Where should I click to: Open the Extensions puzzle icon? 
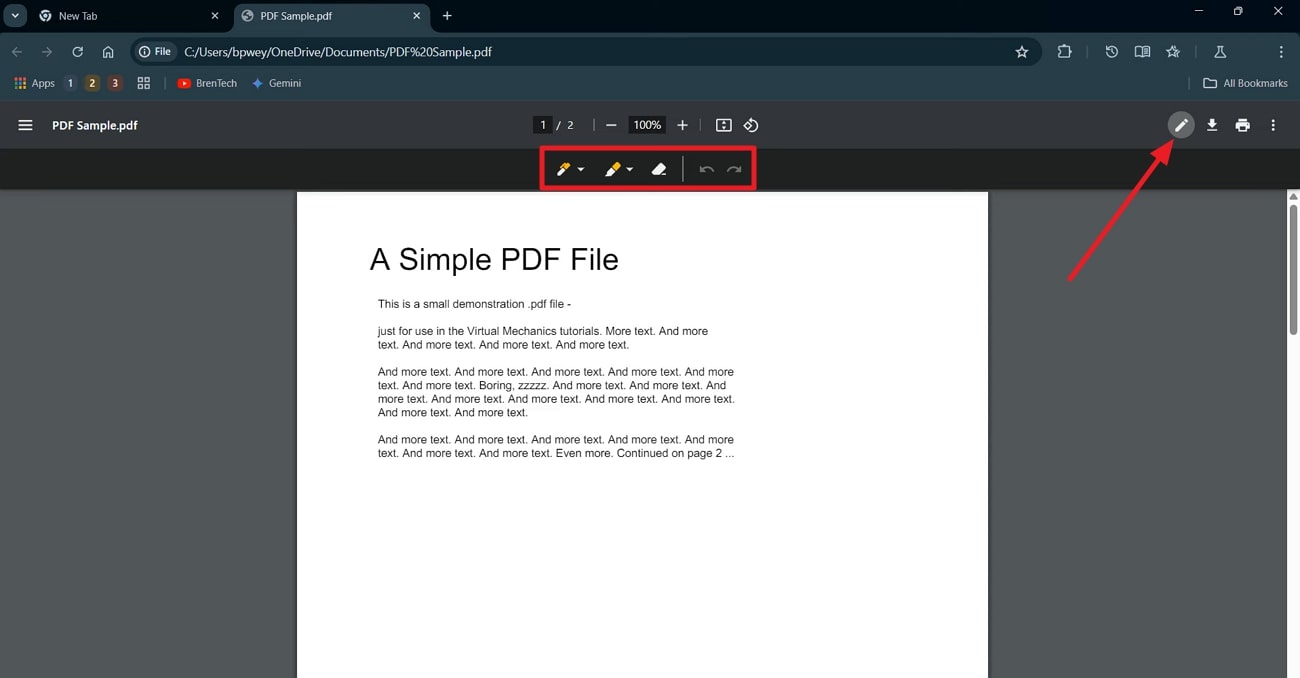coord(1064,52)
